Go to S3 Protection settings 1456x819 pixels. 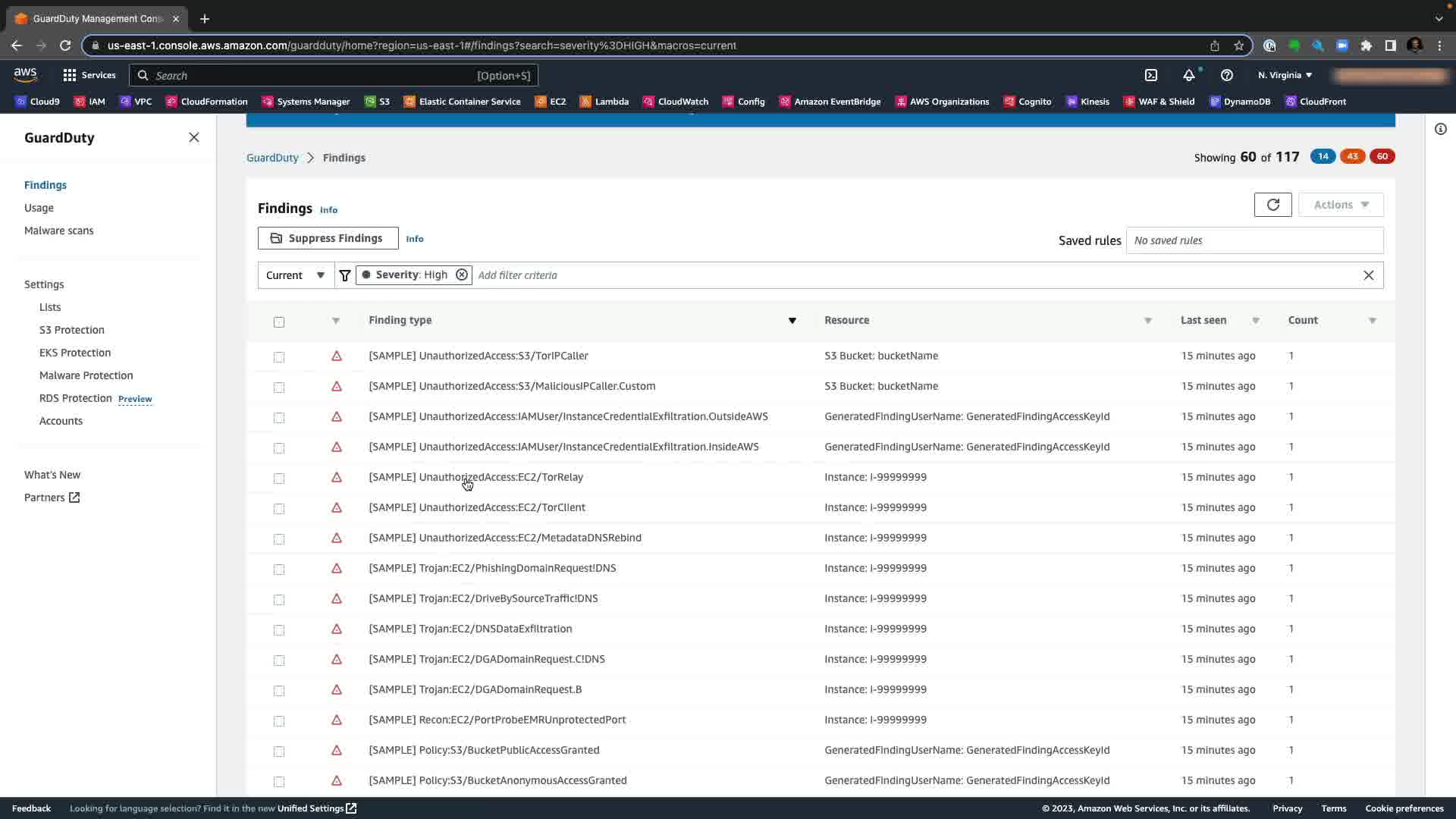(72, 330)
